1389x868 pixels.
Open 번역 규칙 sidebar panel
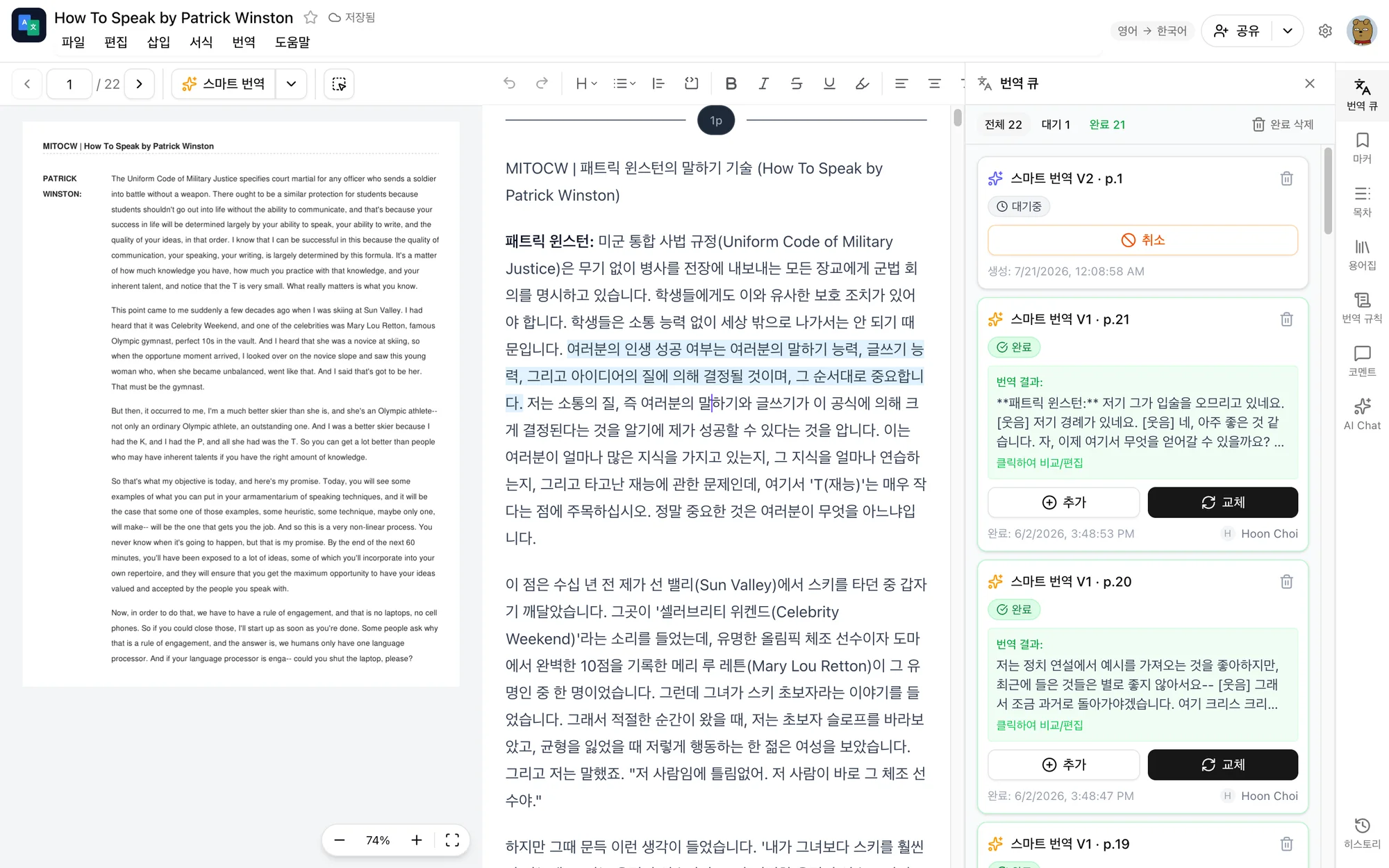tap(1362, 308)
